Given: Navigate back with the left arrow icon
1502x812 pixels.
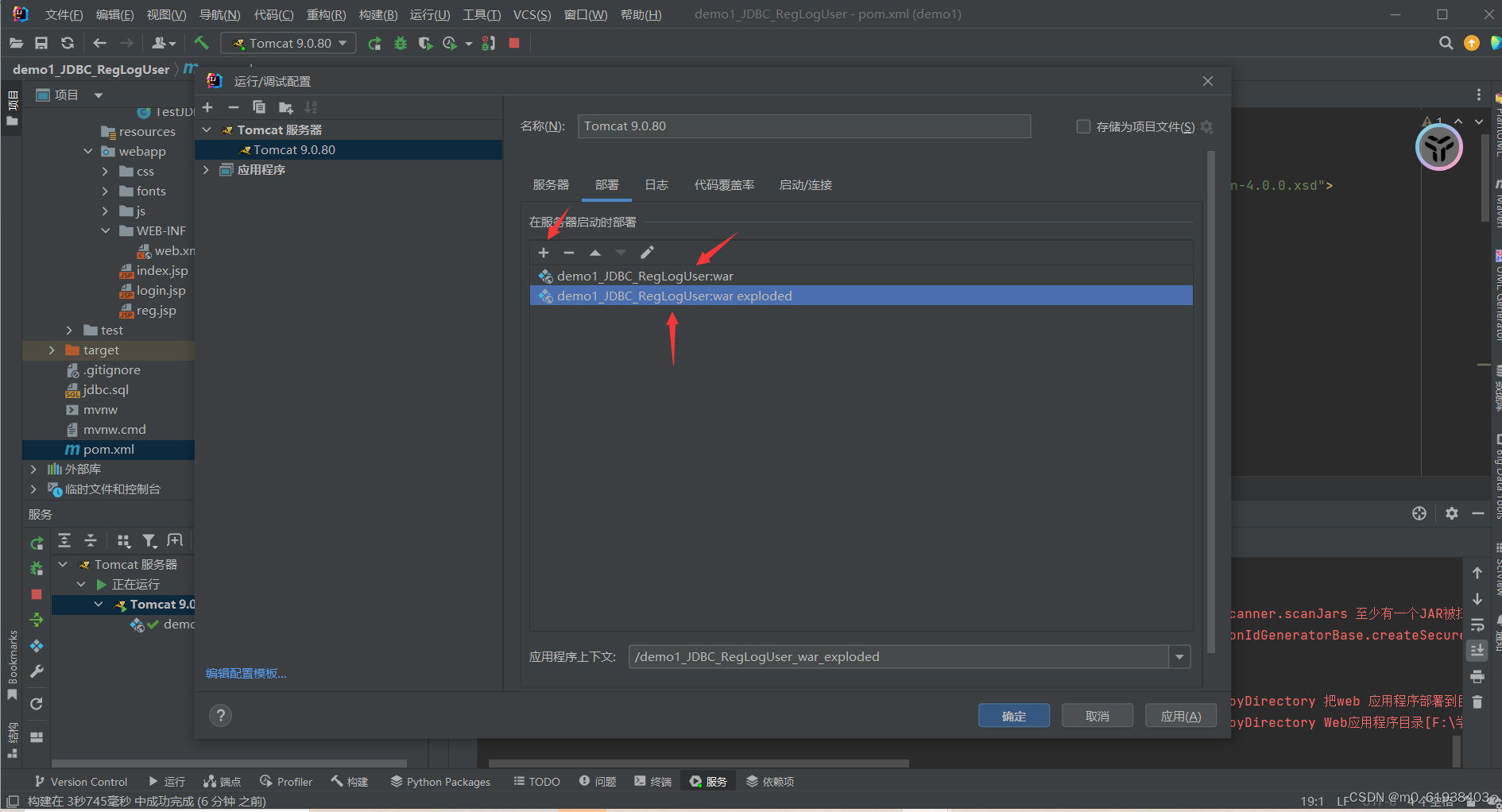Looking at the screenshot, I should pos(99,43).
